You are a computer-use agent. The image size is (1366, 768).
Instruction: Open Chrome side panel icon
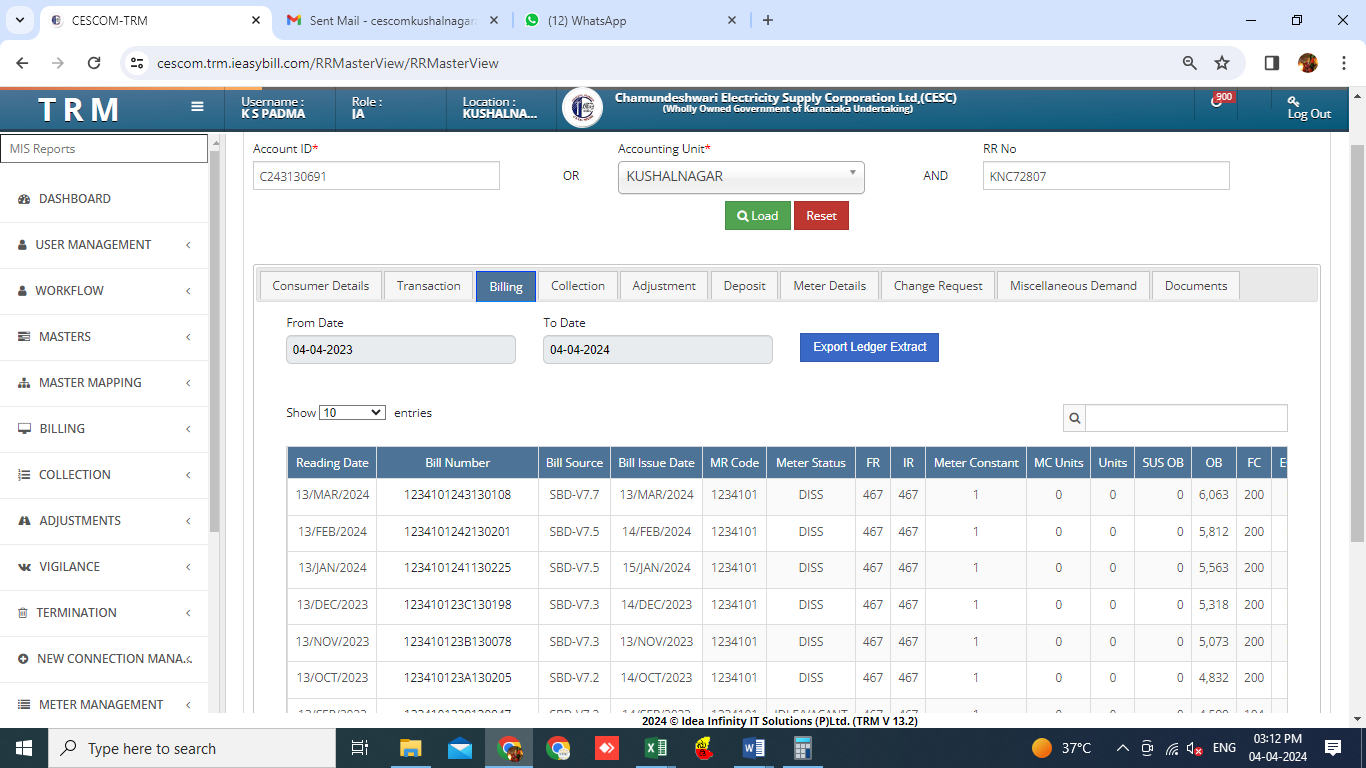tap(1272, 63)
